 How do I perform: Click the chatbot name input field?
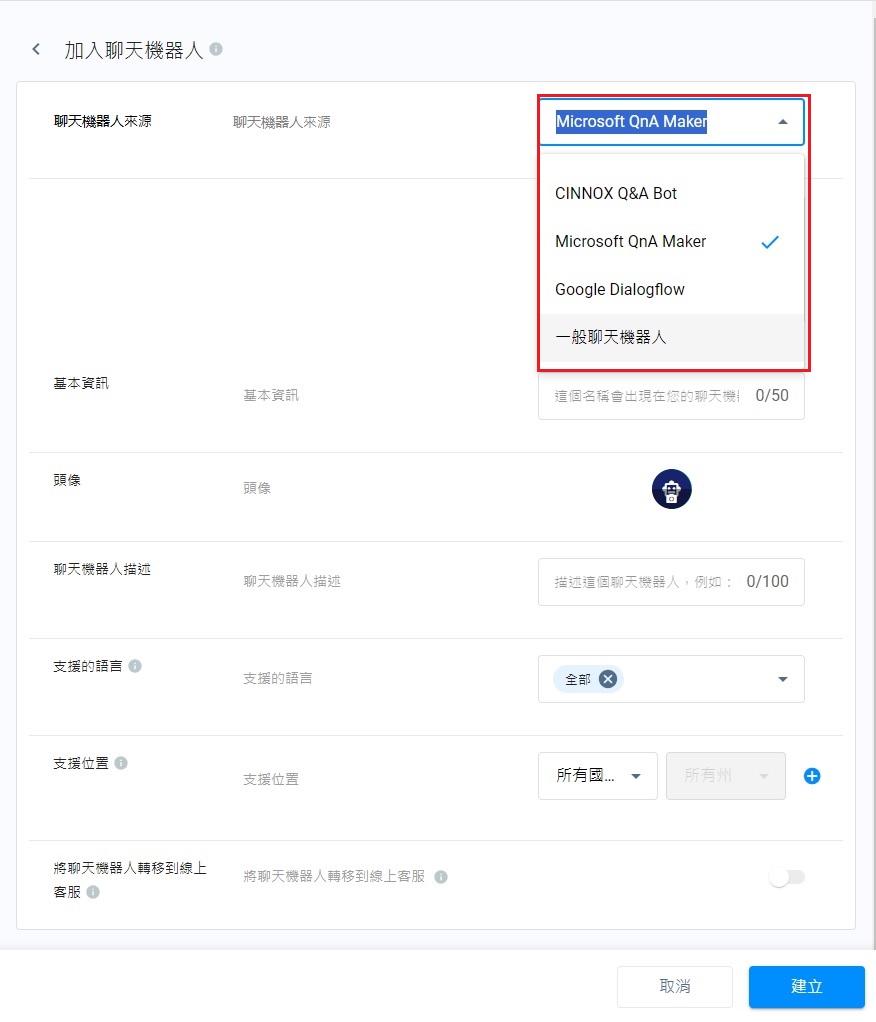[x=671, y=396]
